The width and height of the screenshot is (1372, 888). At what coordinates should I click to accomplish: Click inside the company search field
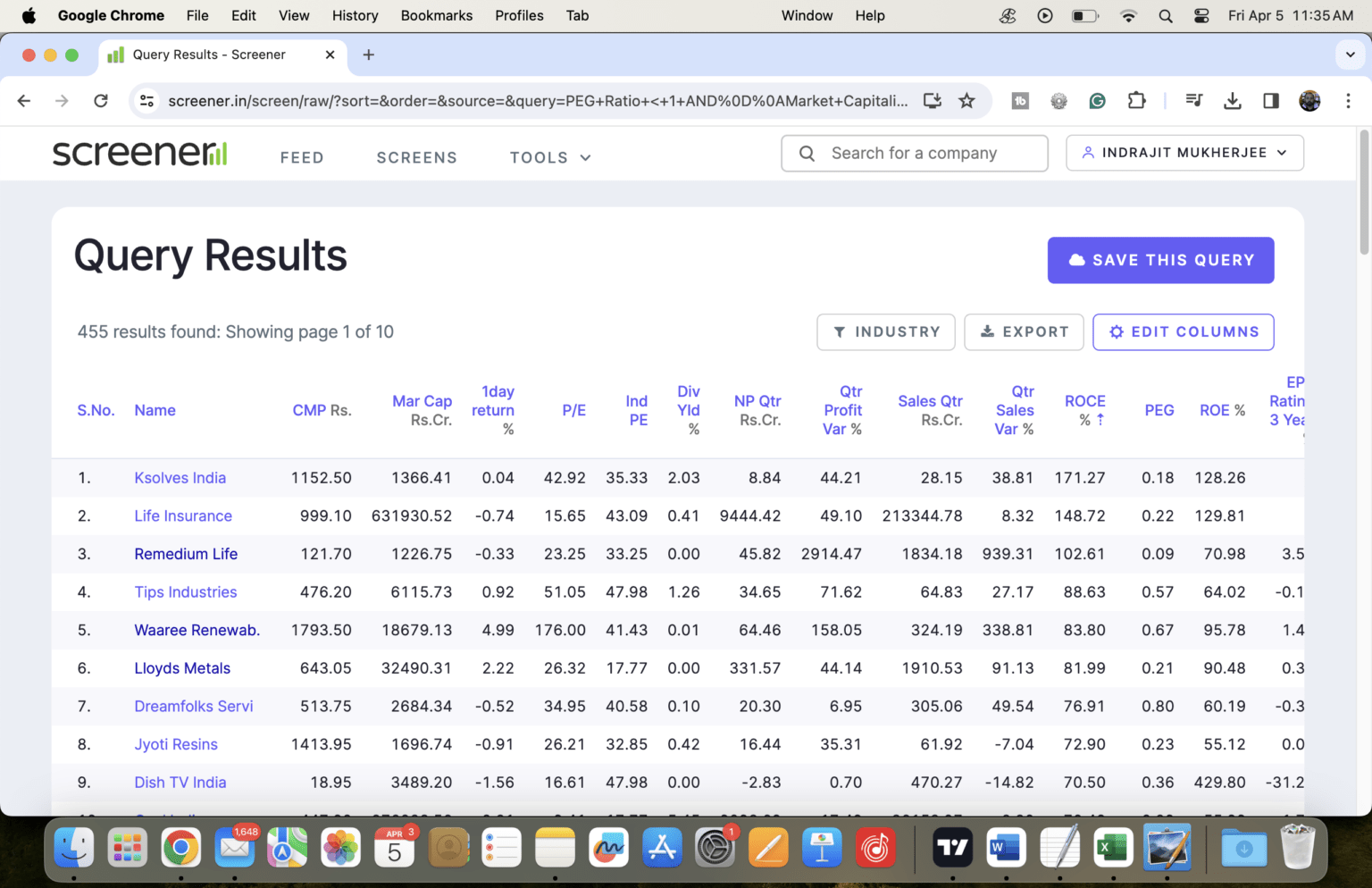(914, 153)
